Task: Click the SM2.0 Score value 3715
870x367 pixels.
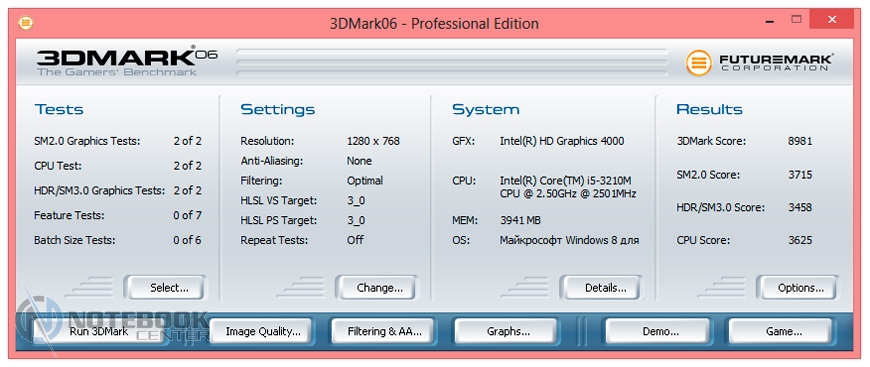Action: (800, 175)
